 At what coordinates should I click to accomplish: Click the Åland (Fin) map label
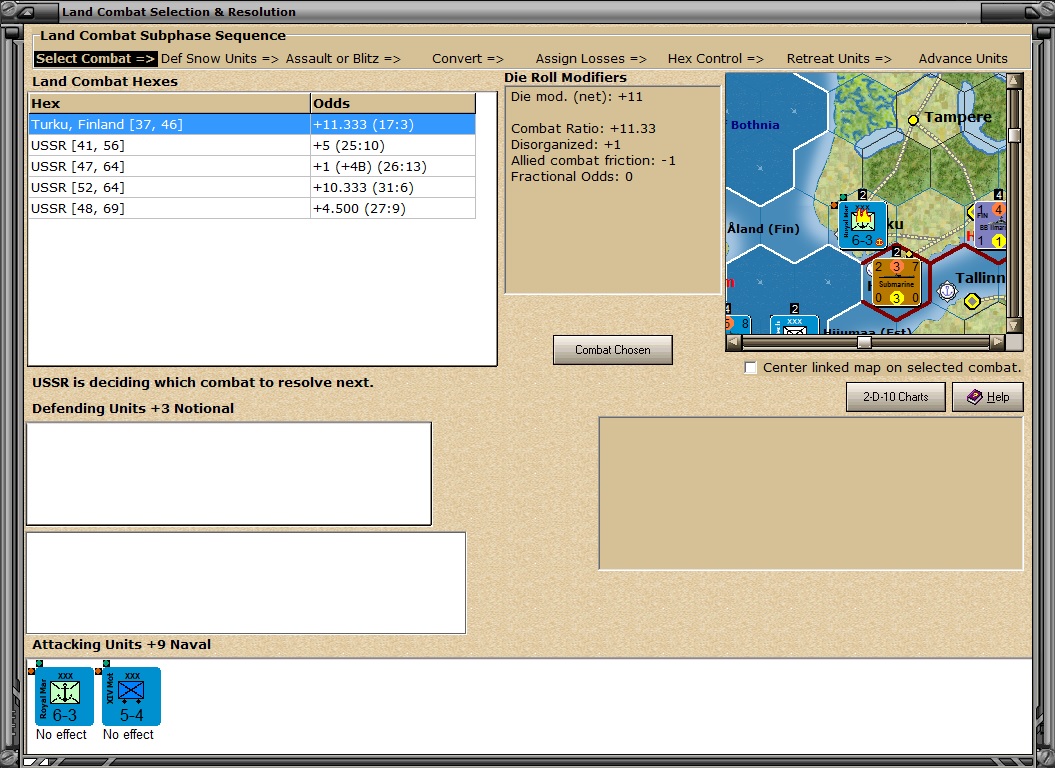click(x=763, y=229)
